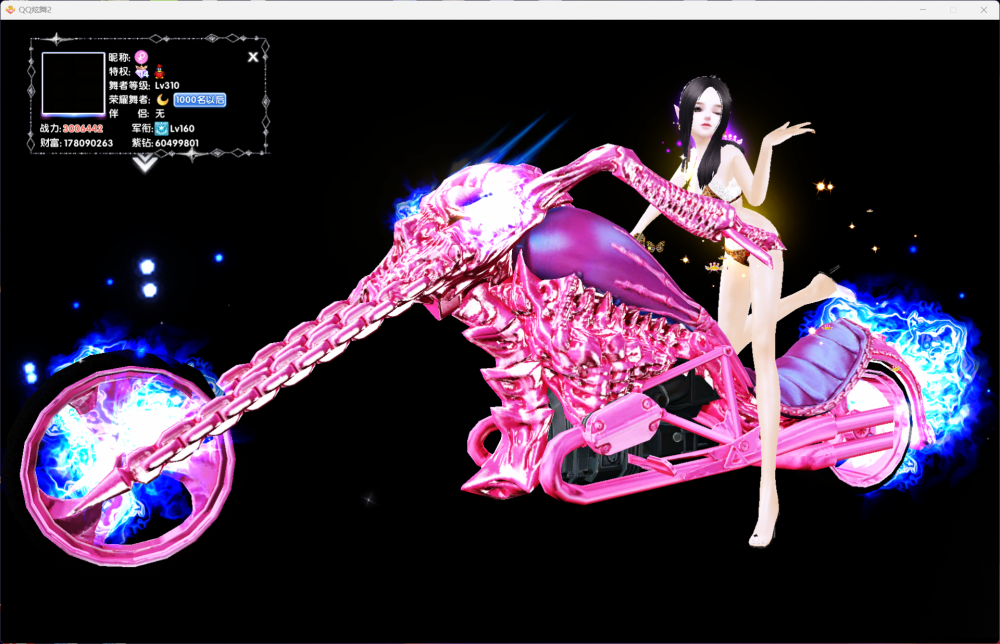
Task: Close the player info card
Action: tap(253, 57)
